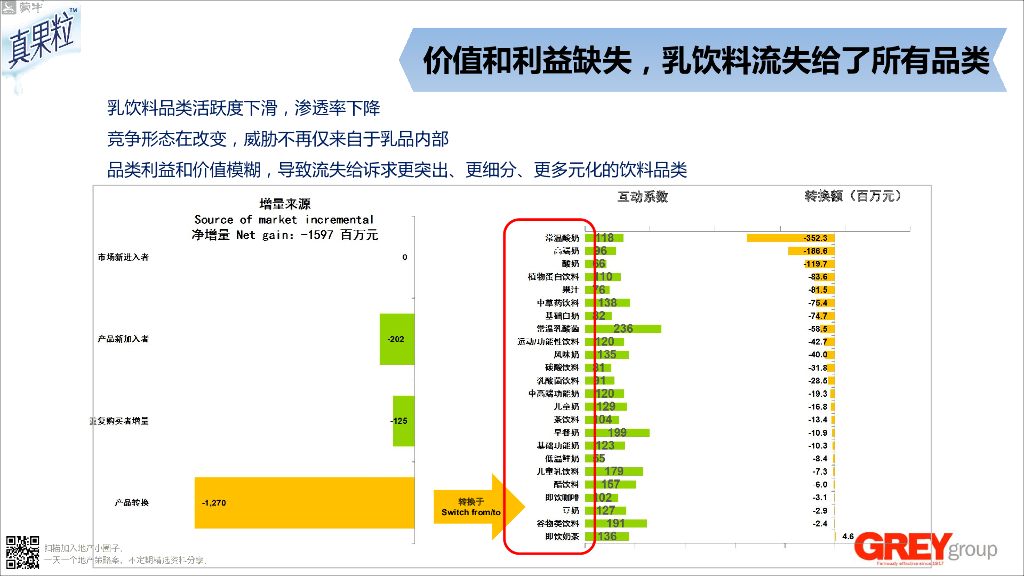The height and width of the screenshot is (576, 1024).
Task: Click the 果汁 category label
Action: (x=571, y=289)
